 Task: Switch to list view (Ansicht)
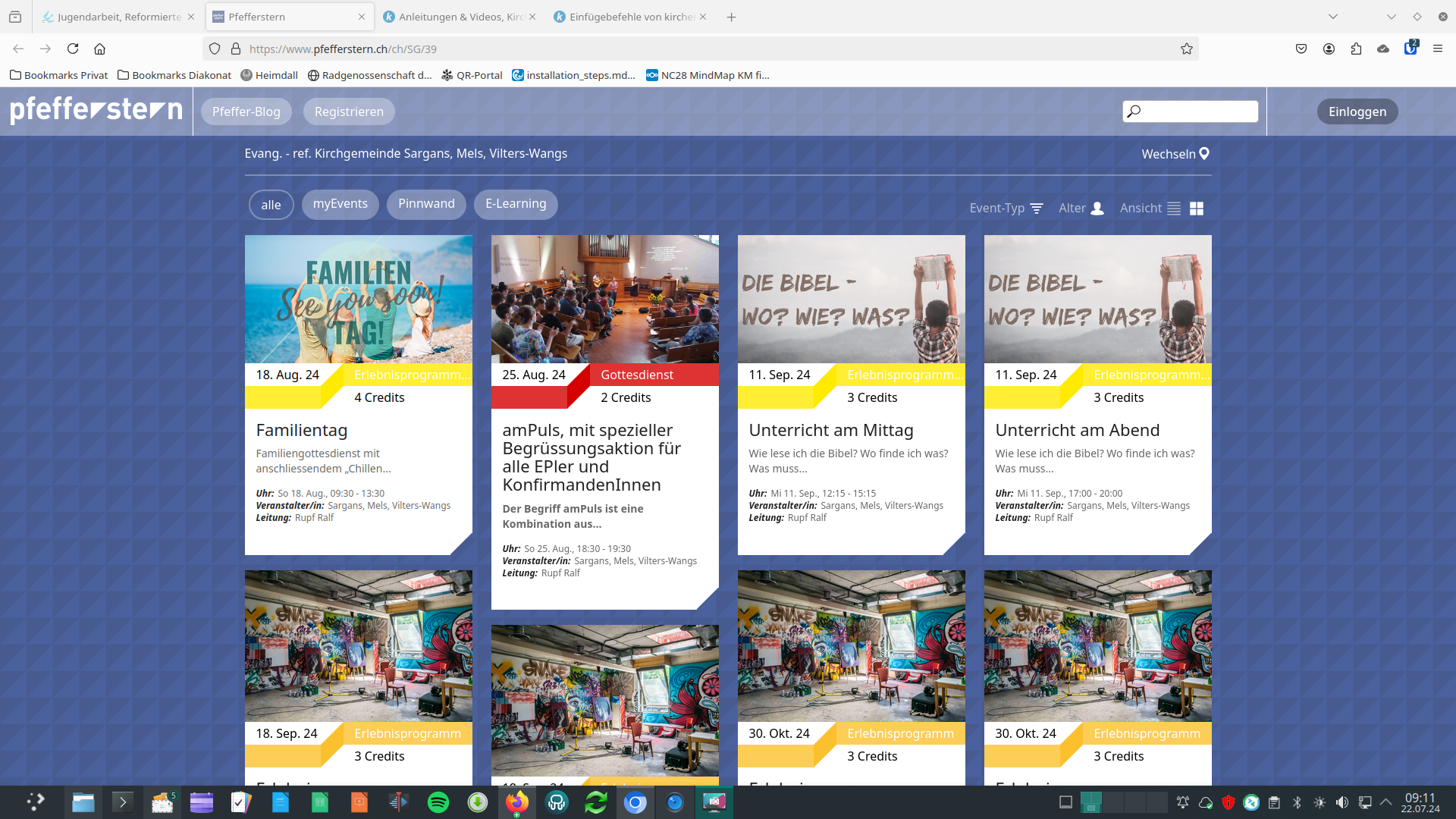pos(1174,209)
